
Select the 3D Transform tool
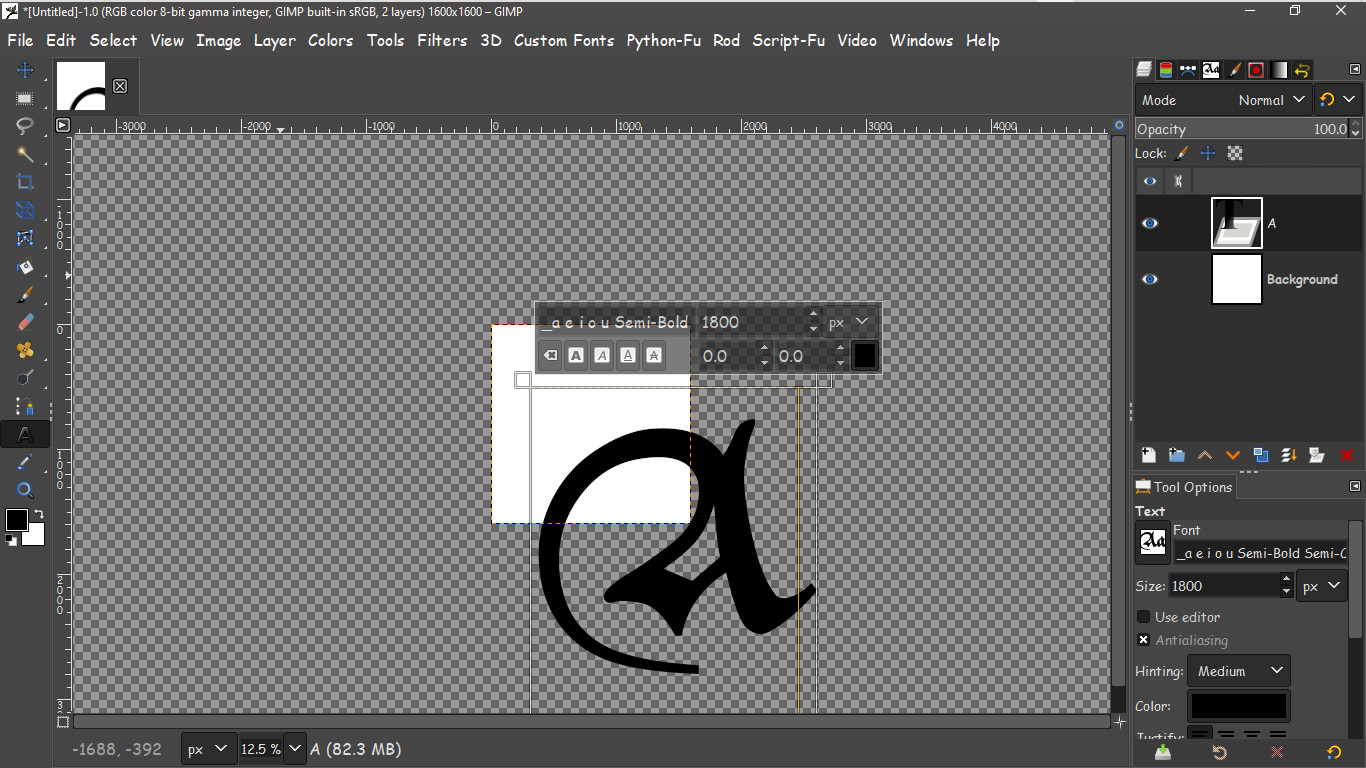[25, 210]
